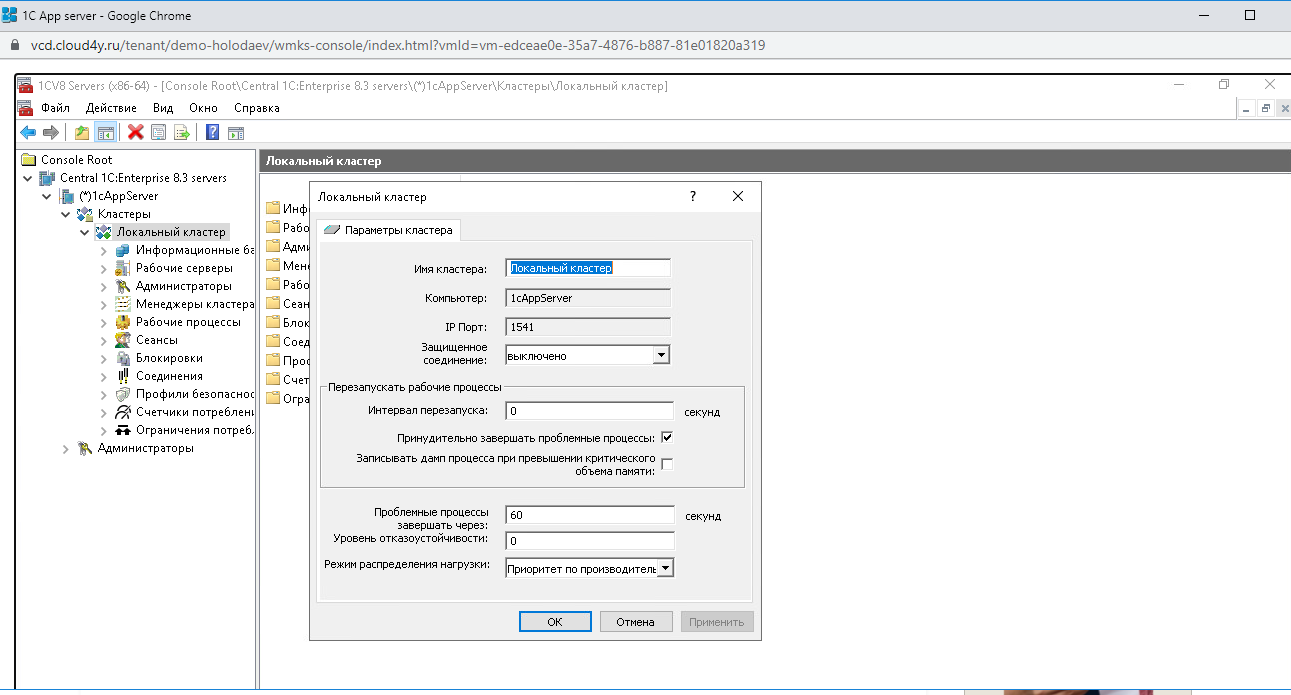Image resolution: width=1291 pixels, height=695 pixels.
Task: Expand the Менеджеры кластера node
Action: (104, 304)
